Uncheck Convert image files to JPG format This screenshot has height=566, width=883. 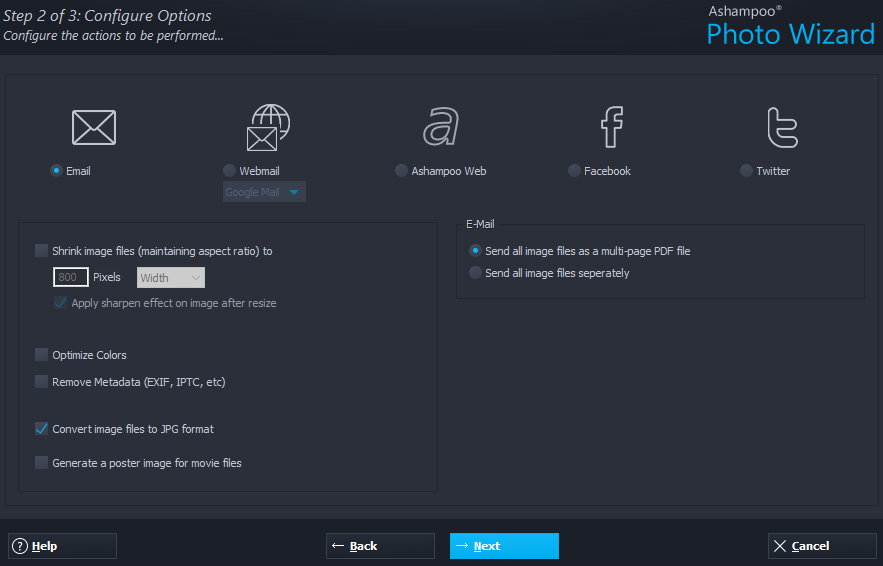pyautogui.click(x=41, y=429)
